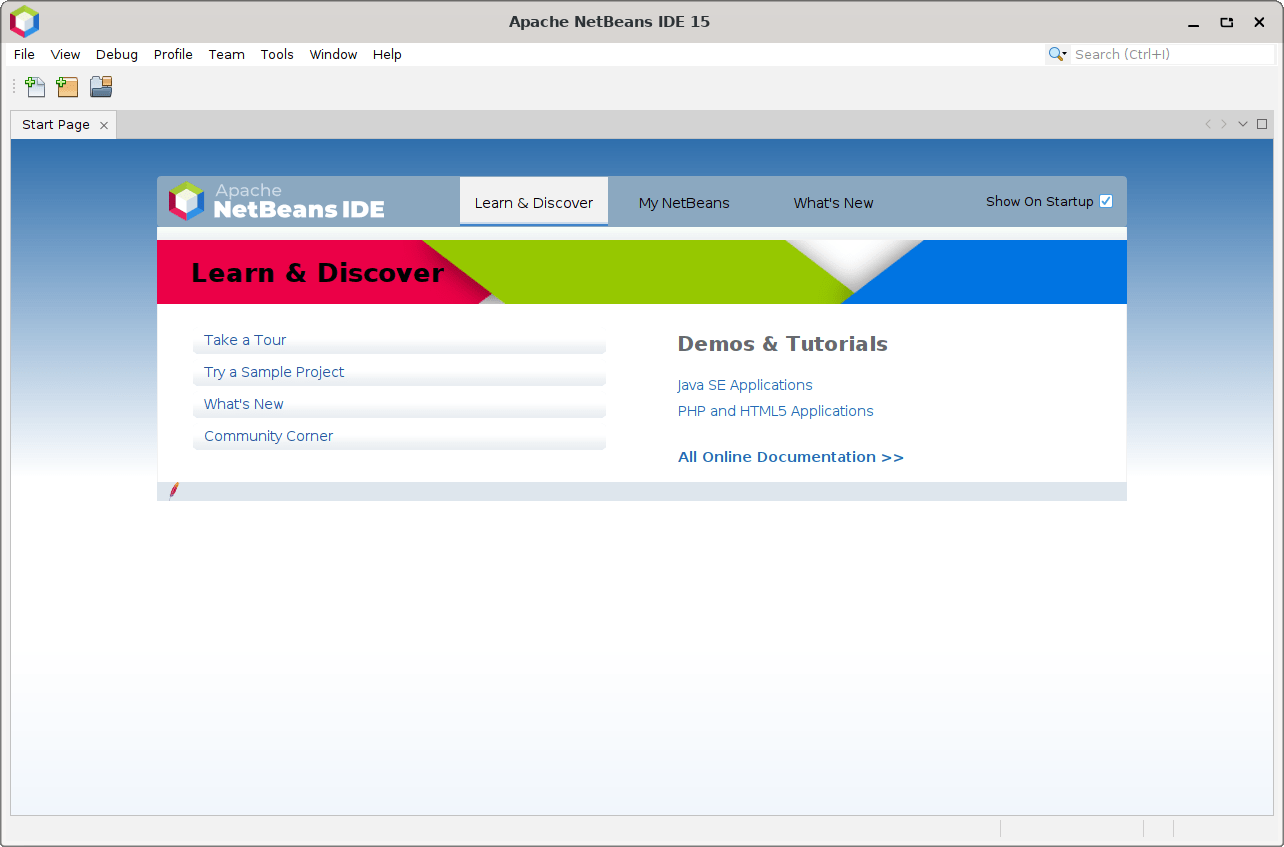Open the Window menu
The width and height of the screenshot is (1284, 847).
click(x=333, y=54)
